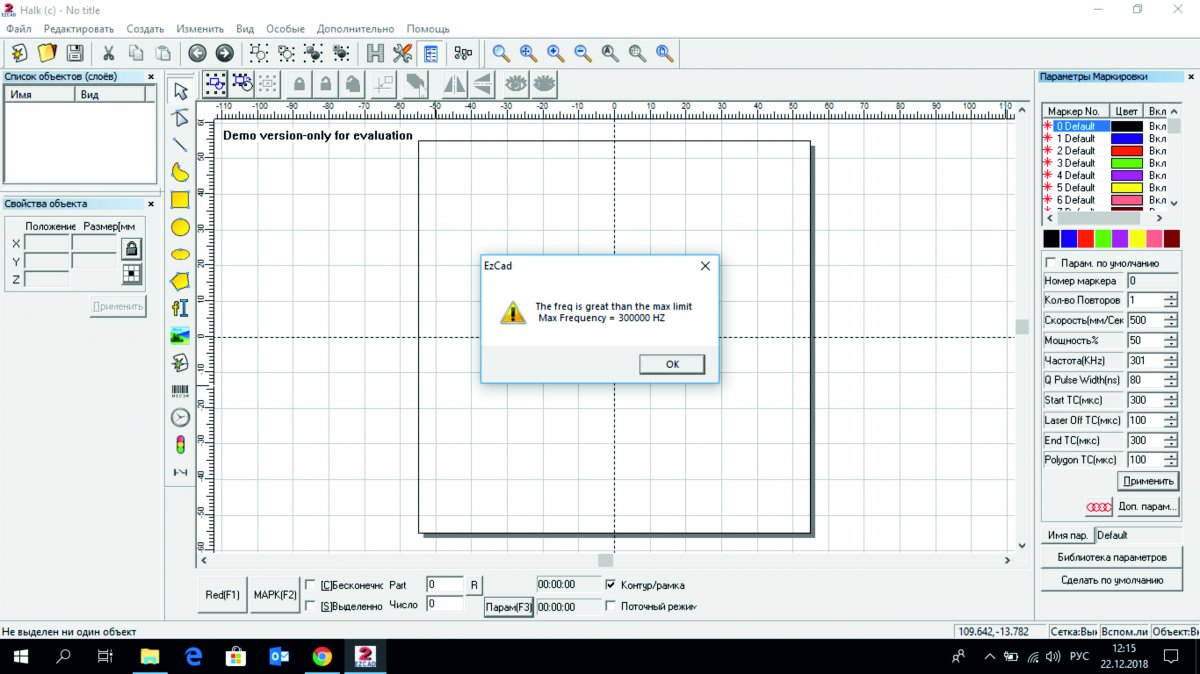Viewport: 1200px width, 674px height.
Task: Open the Дополнительно menu
Action: click(355, 29)
